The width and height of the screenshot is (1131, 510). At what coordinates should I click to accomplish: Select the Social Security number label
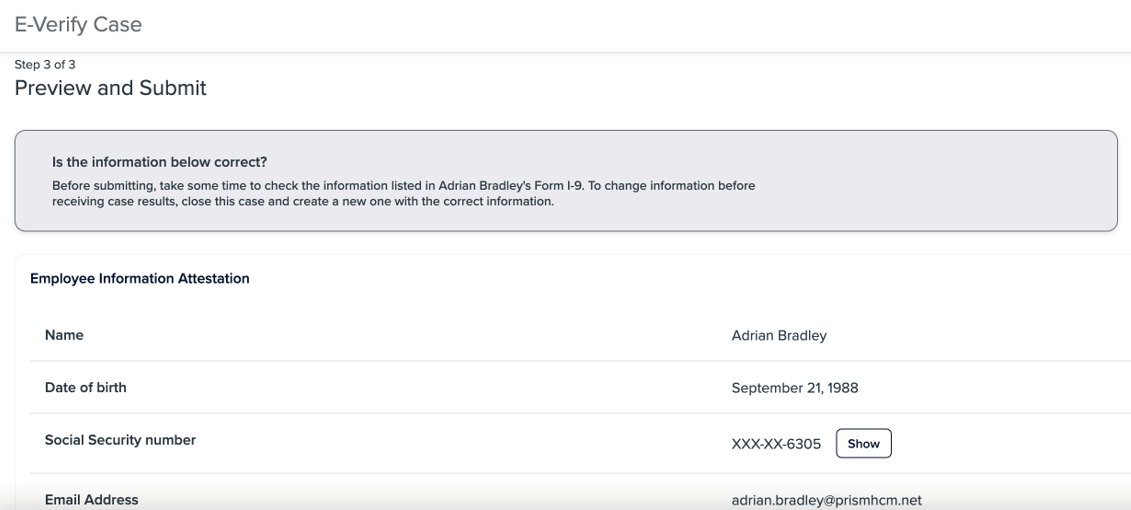click(120, 440)
